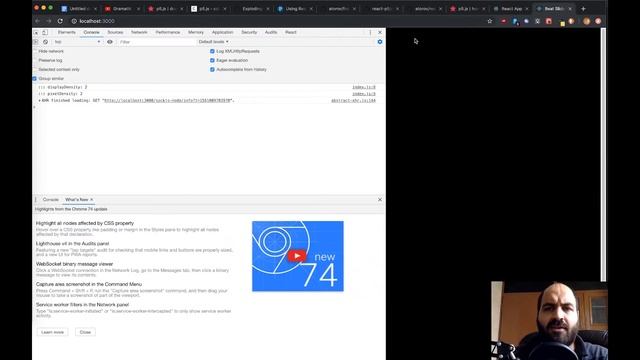Open the JavaScript context 'top' dropdown

point(77,42)
